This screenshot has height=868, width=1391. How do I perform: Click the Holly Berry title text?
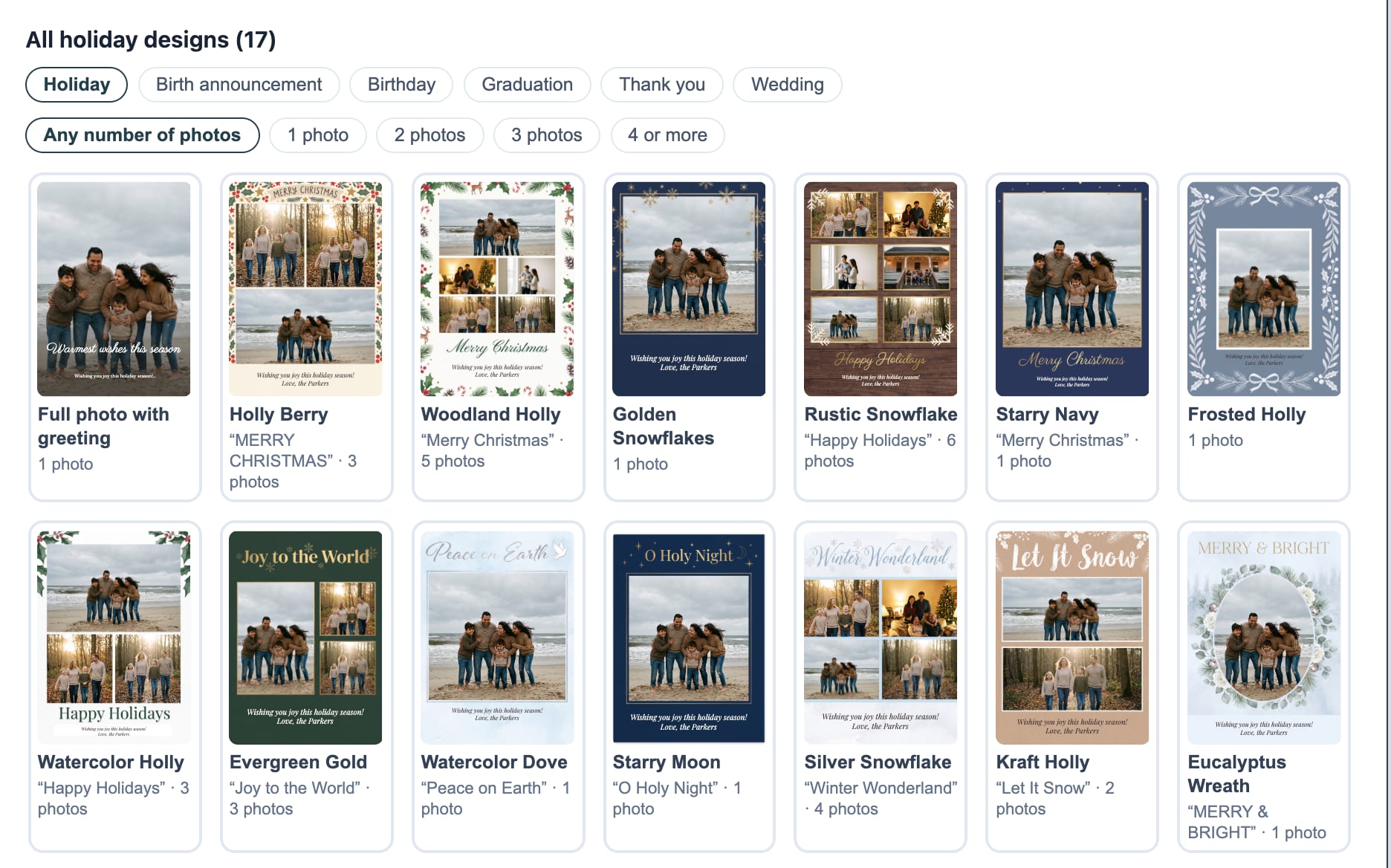pos(279,415)
